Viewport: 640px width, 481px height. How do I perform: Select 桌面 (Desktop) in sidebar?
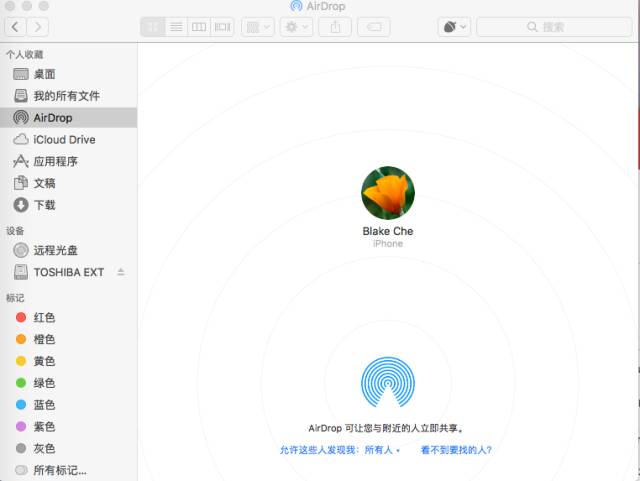click(x=44, y=74)
